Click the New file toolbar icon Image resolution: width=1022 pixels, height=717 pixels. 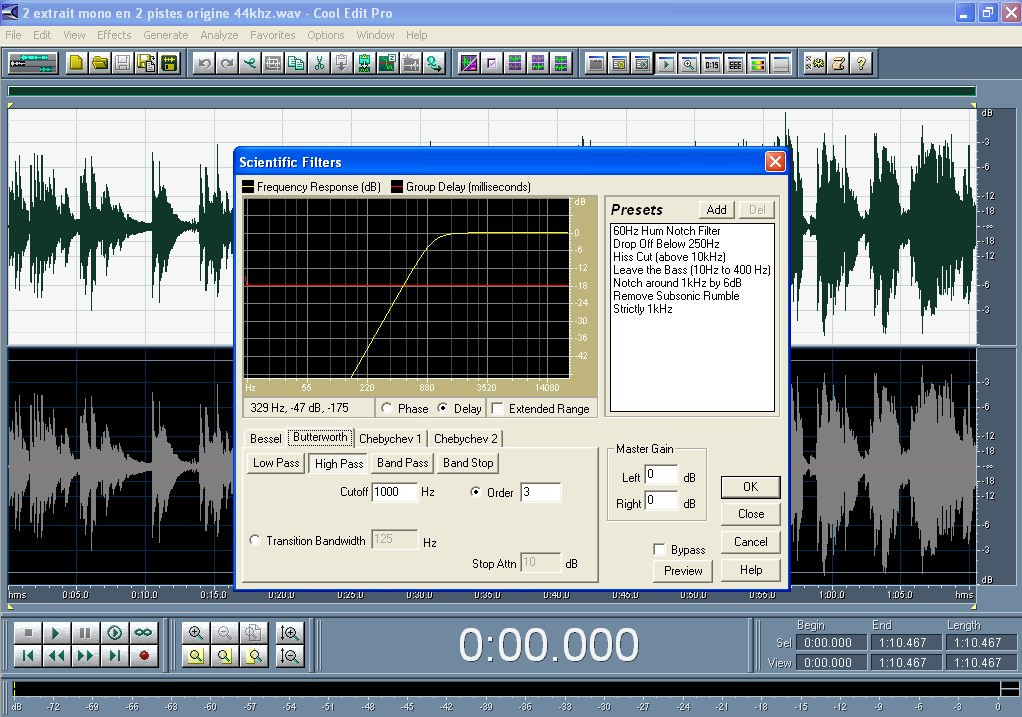(76, 63)
